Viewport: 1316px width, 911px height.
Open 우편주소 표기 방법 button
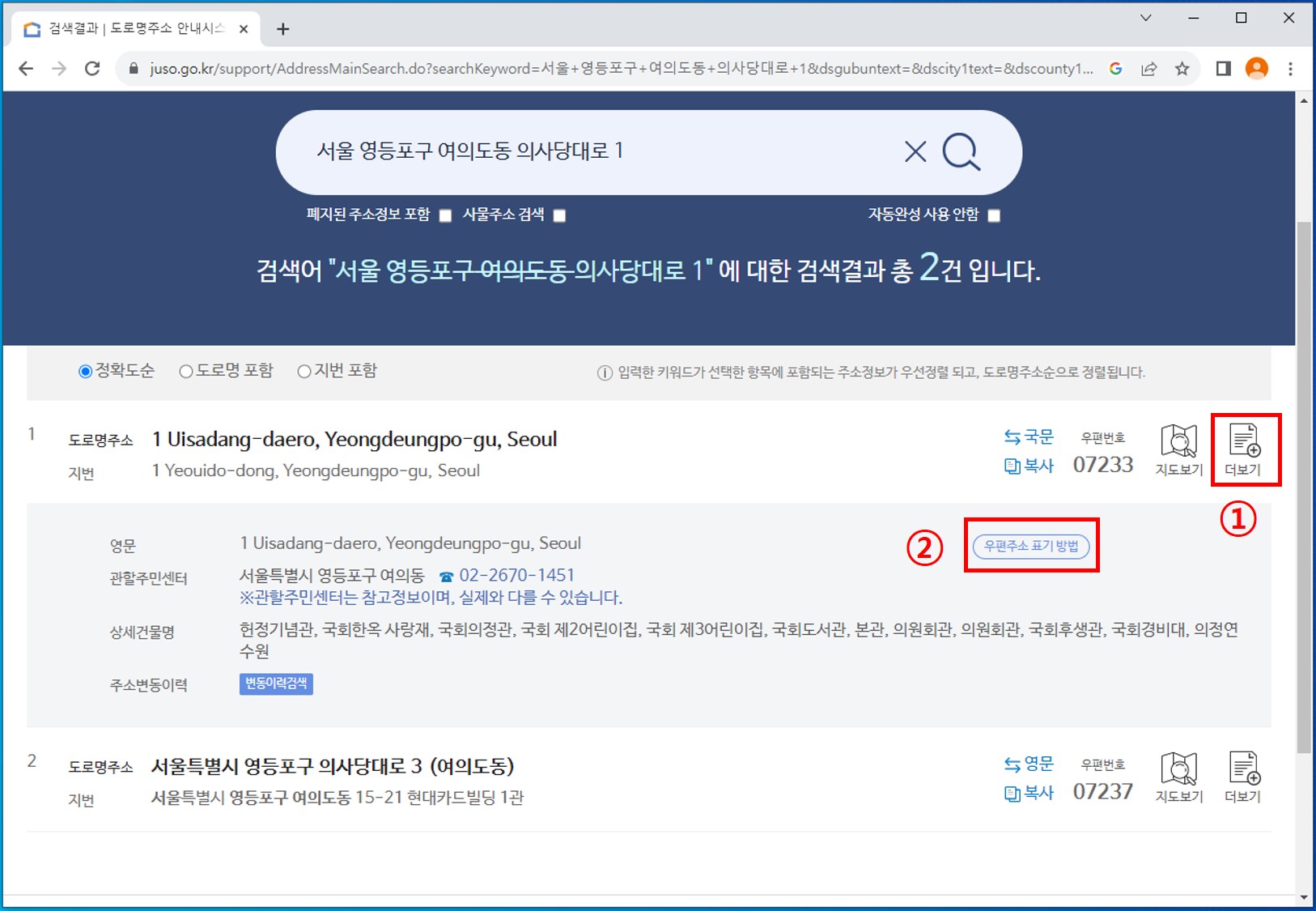[1031, 547]
